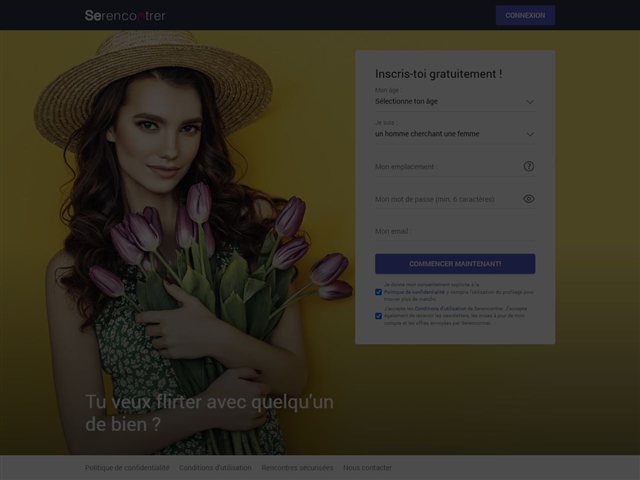Click the CONNEXION button

(x=525, y=15)
